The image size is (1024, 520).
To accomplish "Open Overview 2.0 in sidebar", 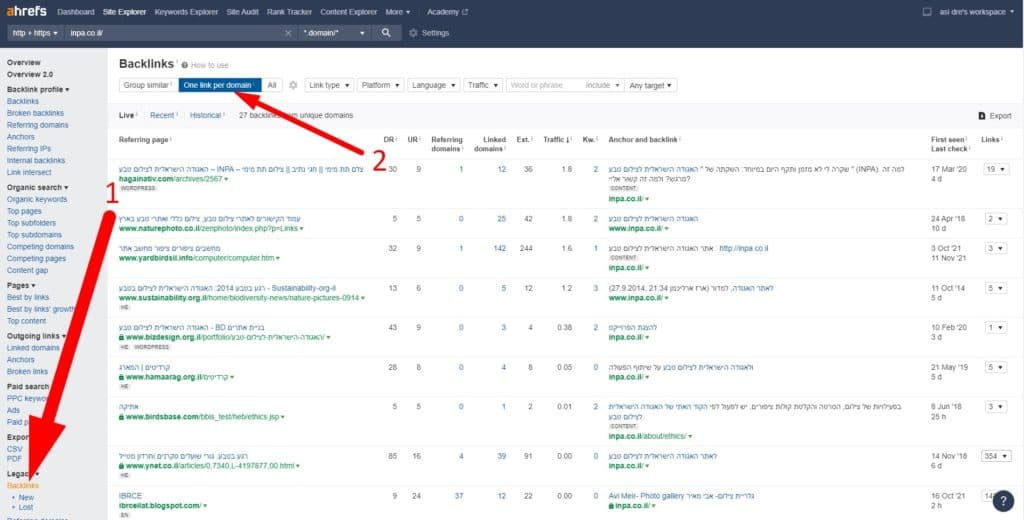I will [30, 74].
